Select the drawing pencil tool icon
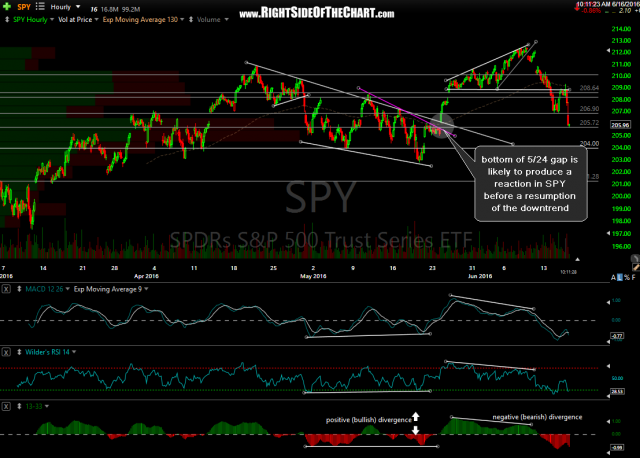This screenshot has height=458, width=640. point(636,267)
